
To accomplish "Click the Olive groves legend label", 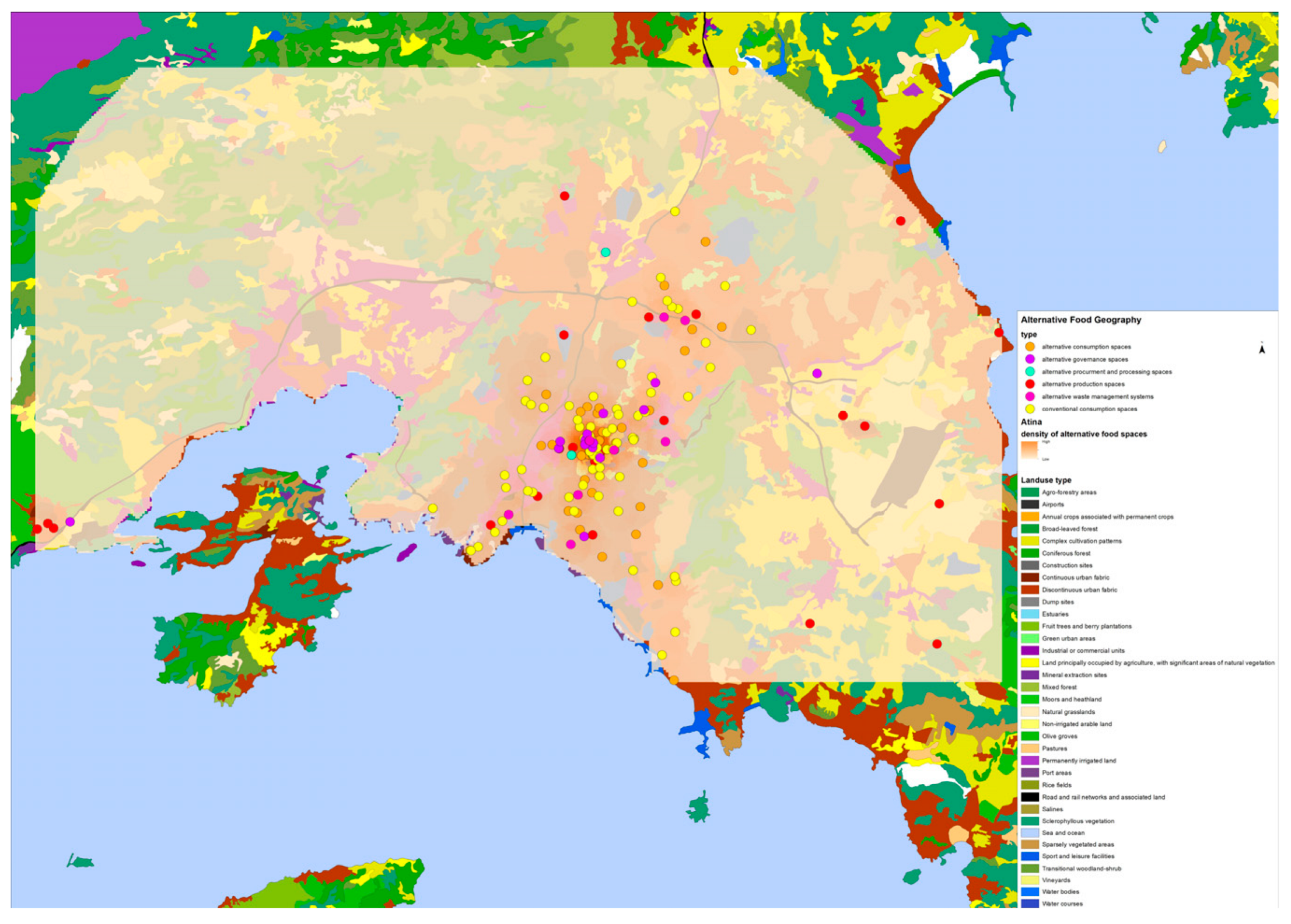I will pos(1059,736).
